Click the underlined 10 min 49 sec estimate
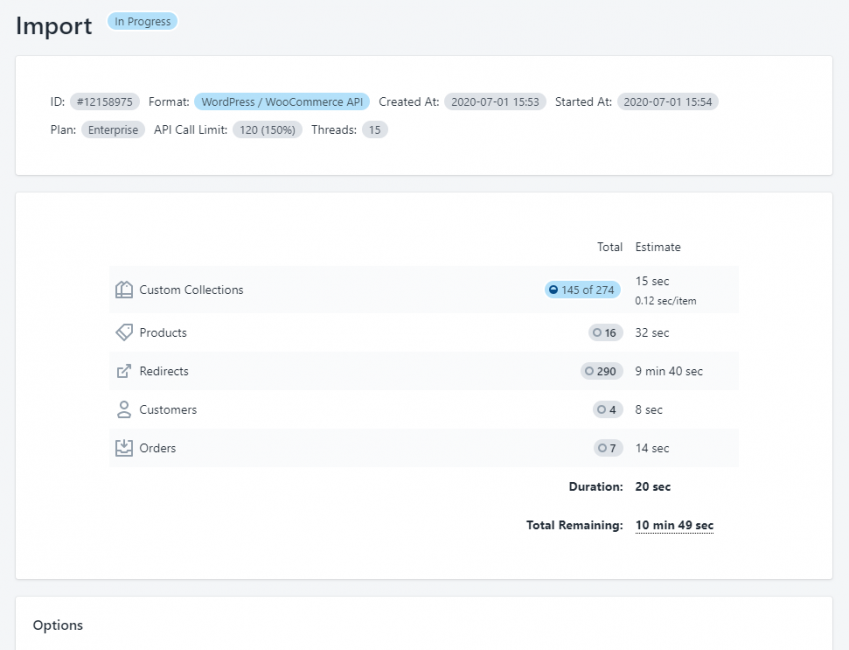Image resolution: width=849 pixels, height=650 pixels. tap(674, 524)
